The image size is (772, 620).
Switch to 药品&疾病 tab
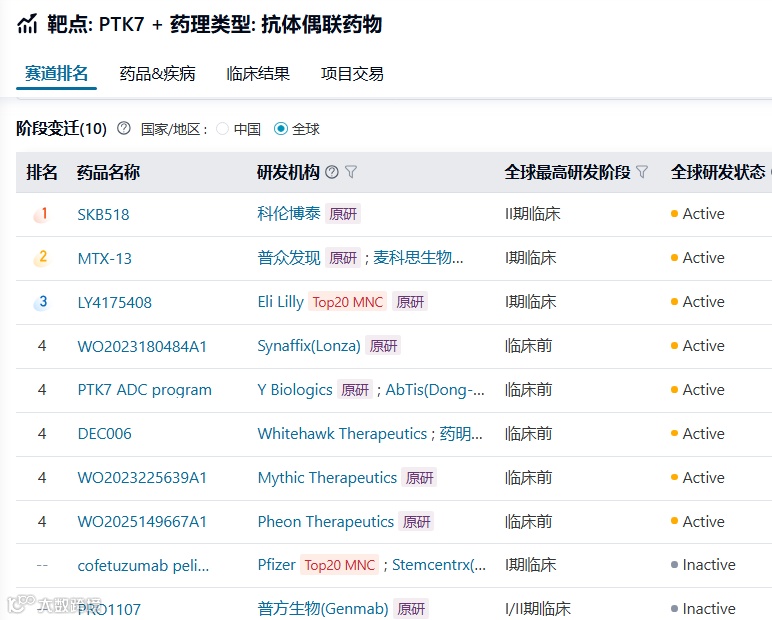pyautogui.click(x=157, y=73)
